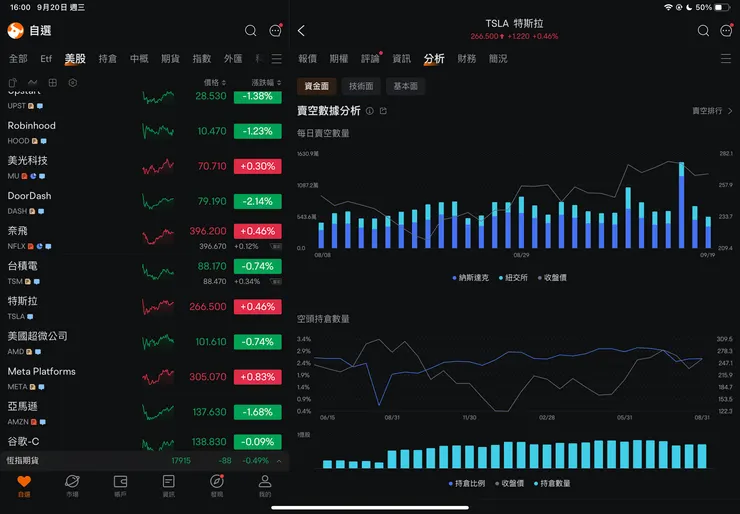Image resolution: width=740 pixels, height=514 pixels.
Task: Select the 期貨 watchlist tab
Action: (170, 59)
